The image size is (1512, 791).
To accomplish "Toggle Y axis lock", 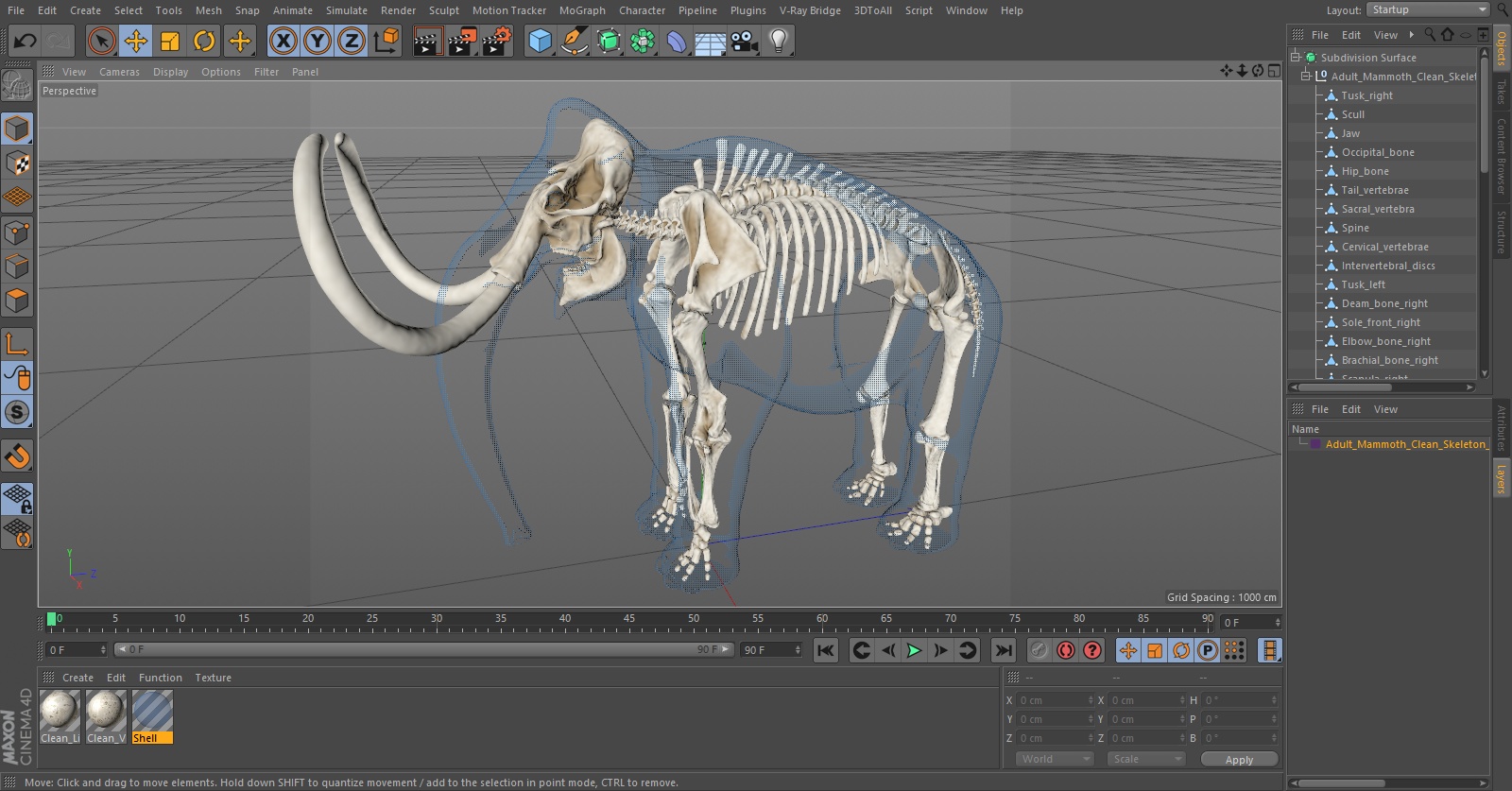I will click(x=318, y=41).
